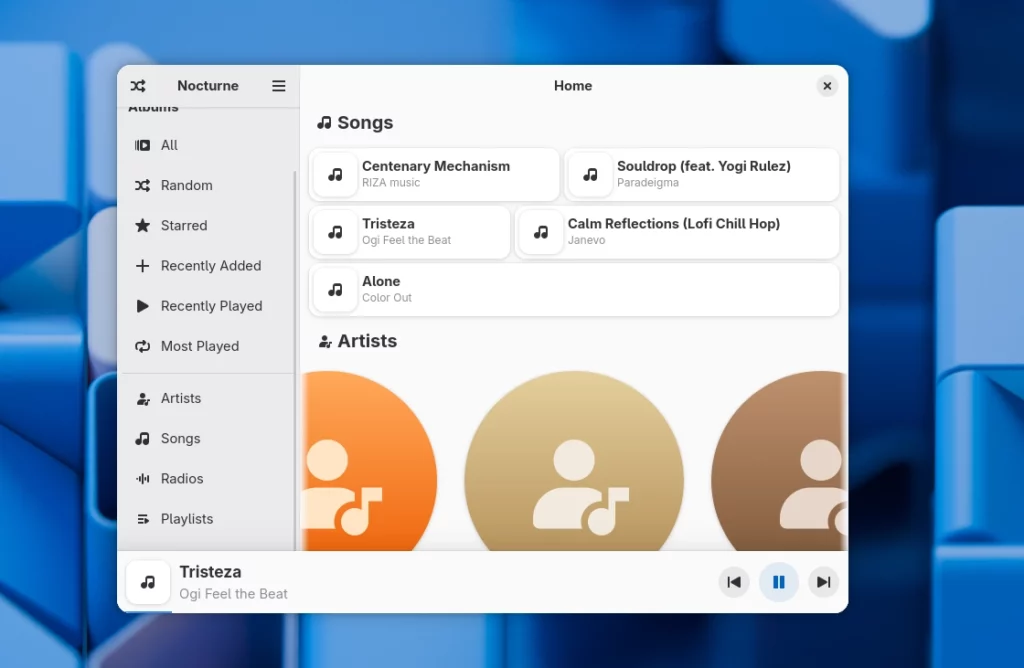Play Souldrop (feat. Yogi Rulez)
The image size is (1024, 668).
(702, 175)
